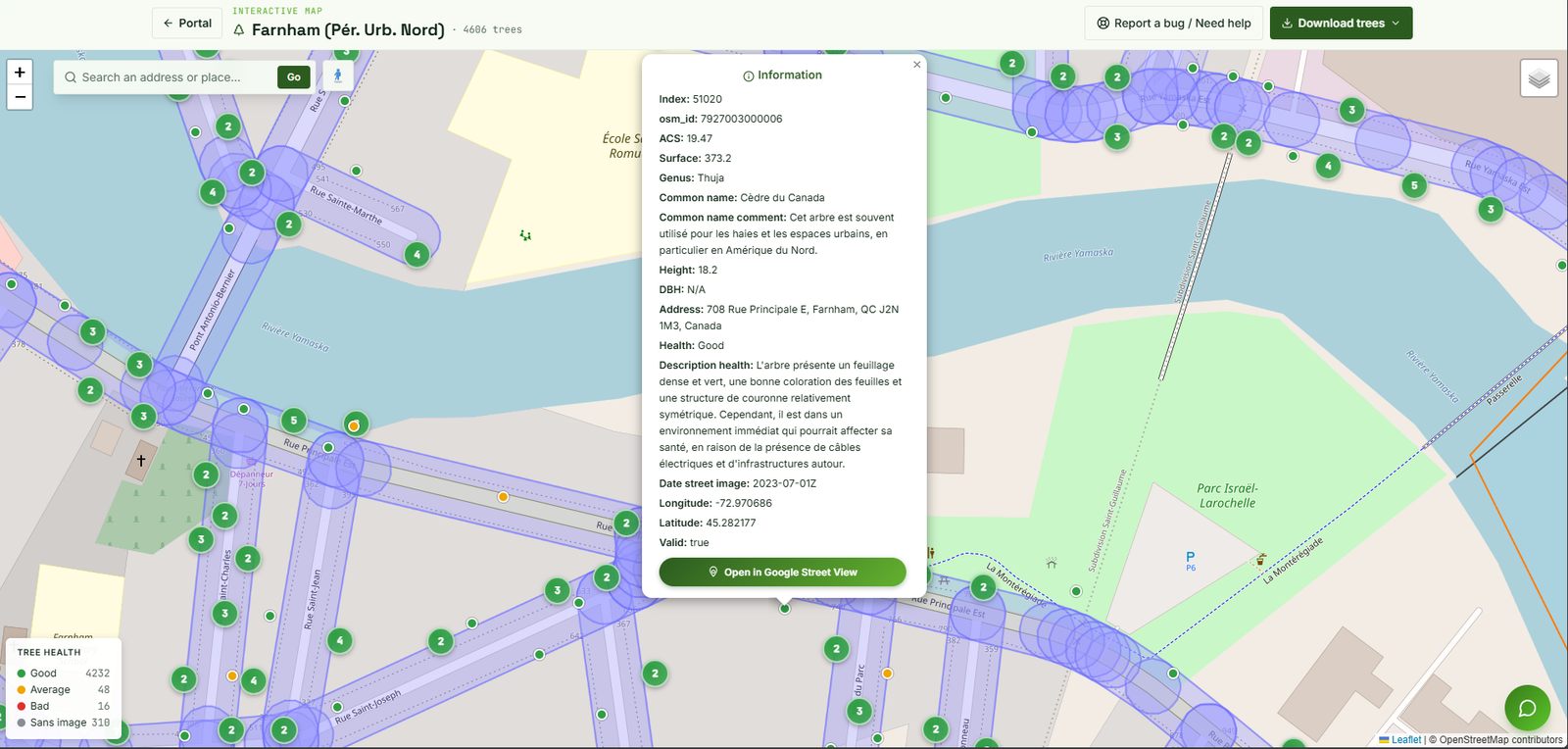
Task: Open the 5-tree cluster on Rue Principale
Action: click(x=294, y=421)
